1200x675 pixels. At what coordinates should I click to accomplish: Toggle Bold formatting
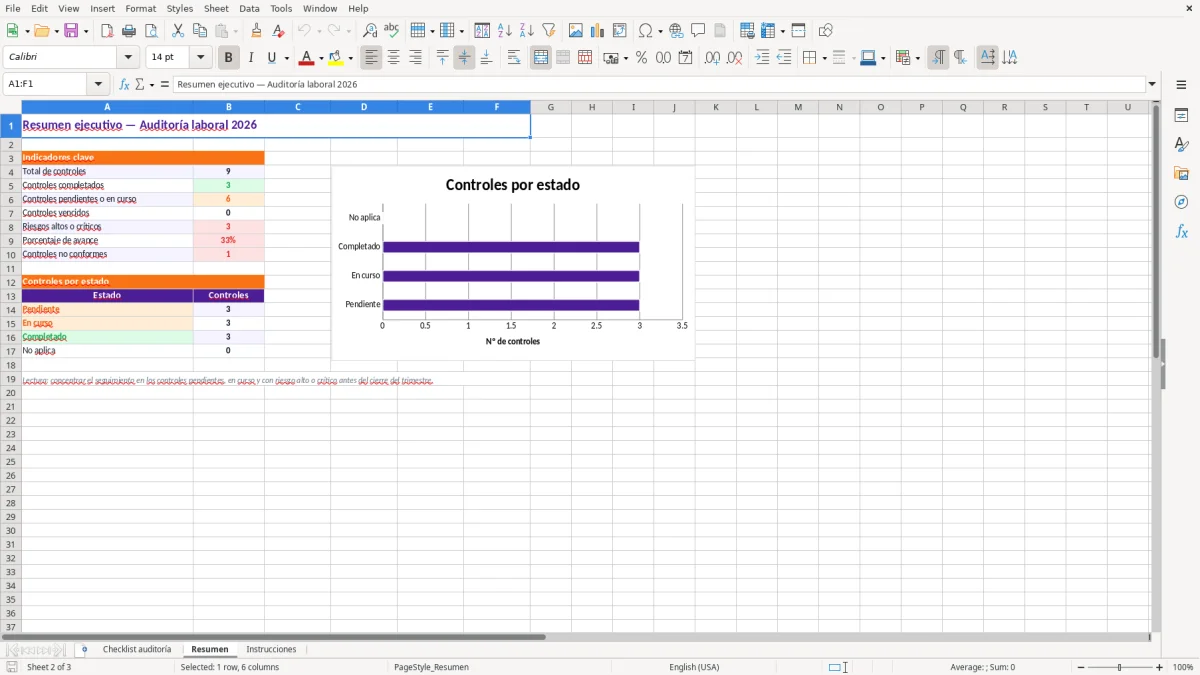[x=228, y=58]
